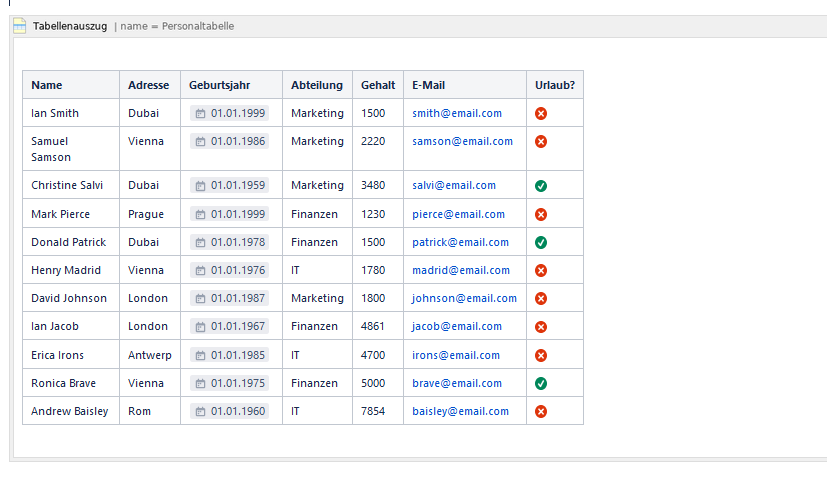The height and width of the screenshot is (489, 827).
Task: Click the baisley@email.com address
Action: 460,411
